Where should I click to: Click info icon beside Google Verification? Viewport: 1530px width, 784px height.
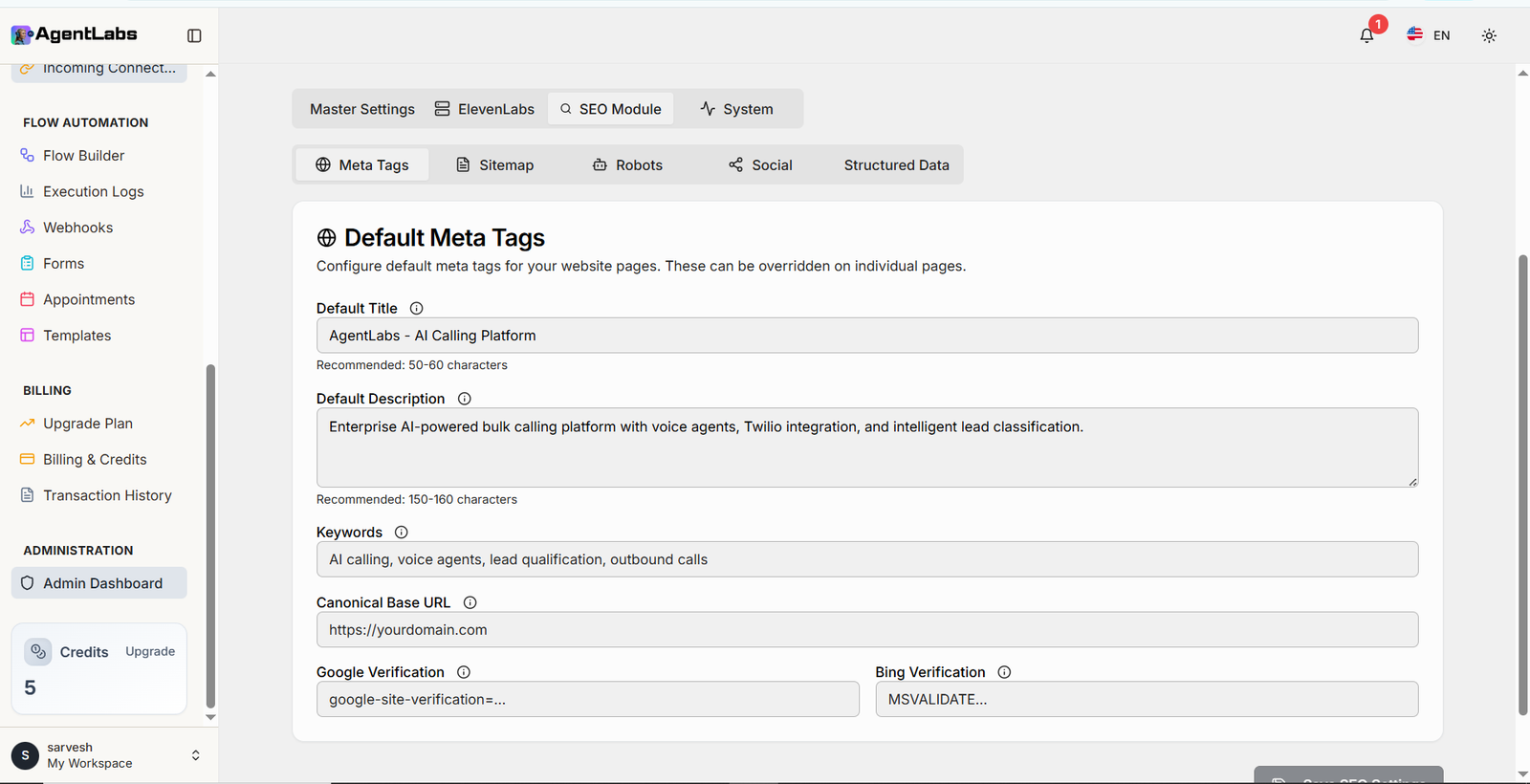coord(464,672)
